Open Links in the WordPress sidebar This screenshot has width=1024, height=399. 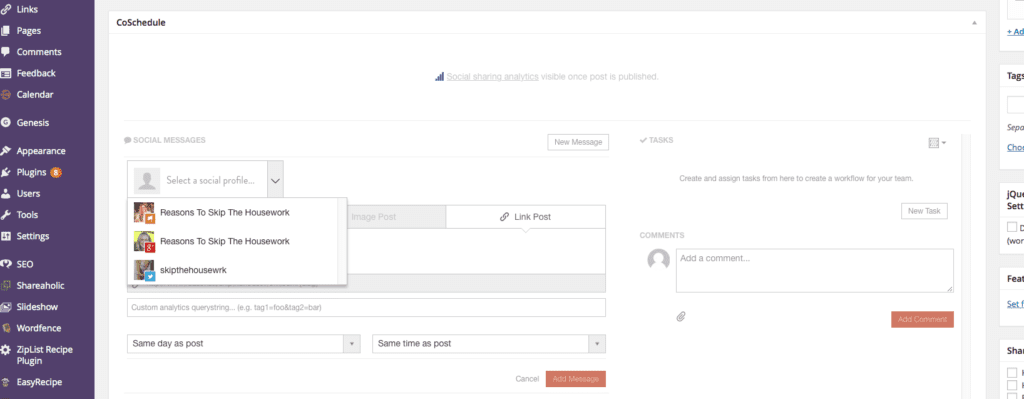click(27, 9)
